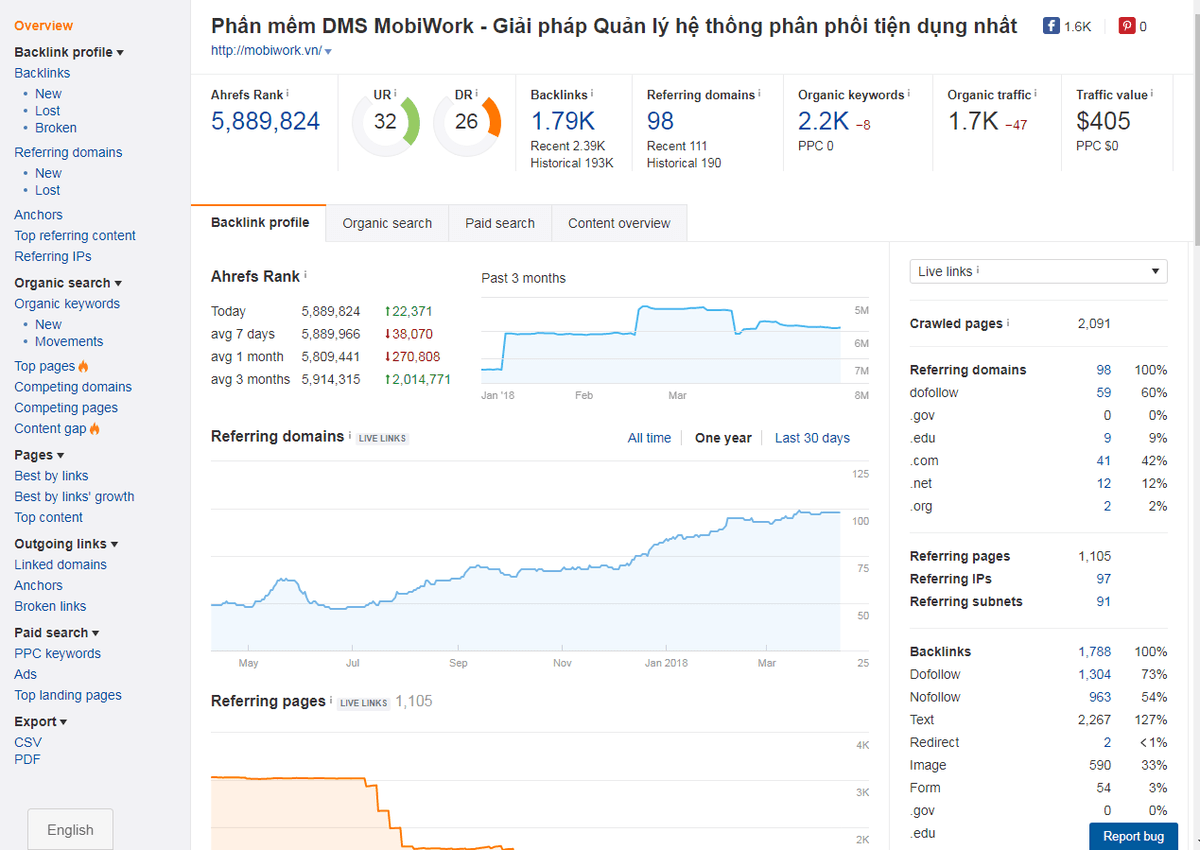Export the report as PDF
The width and height of the screenshot is (1200, 850).
pos(27,759)
